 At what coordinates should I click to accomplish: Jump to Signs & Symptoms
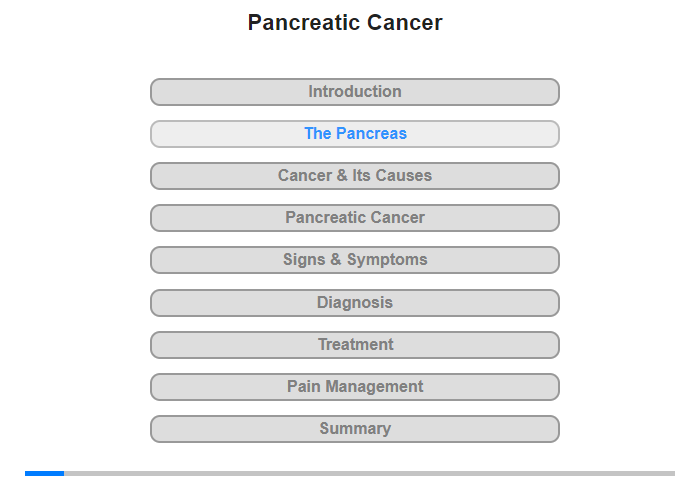354,260
